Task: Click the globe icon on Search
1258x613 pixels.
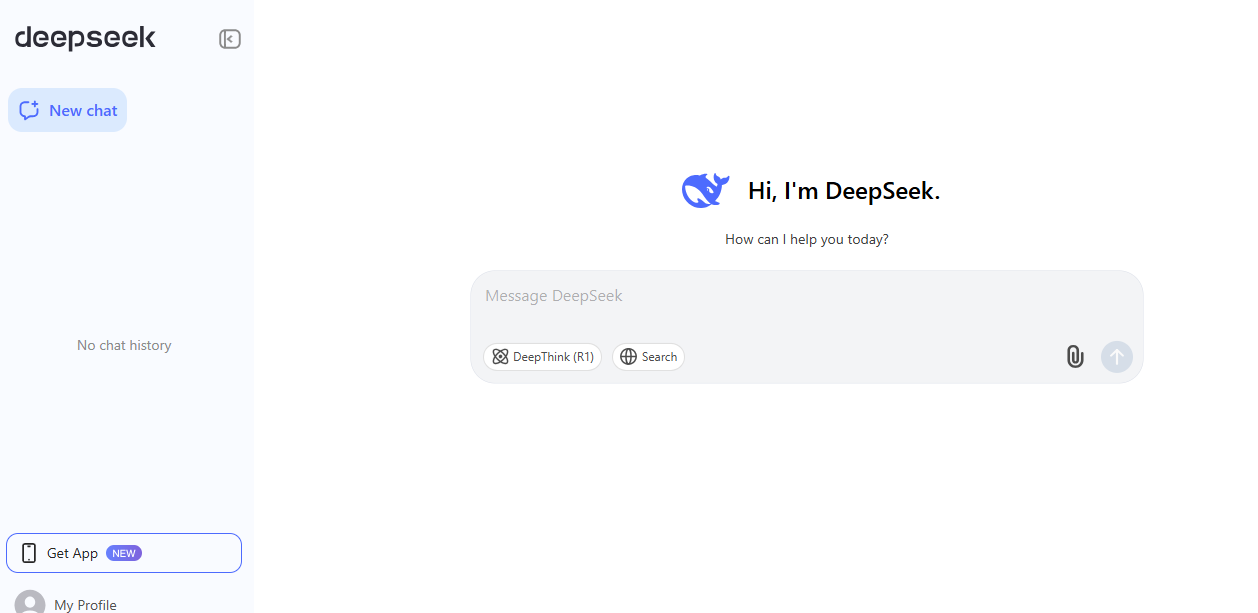Action: click(628, 357)
